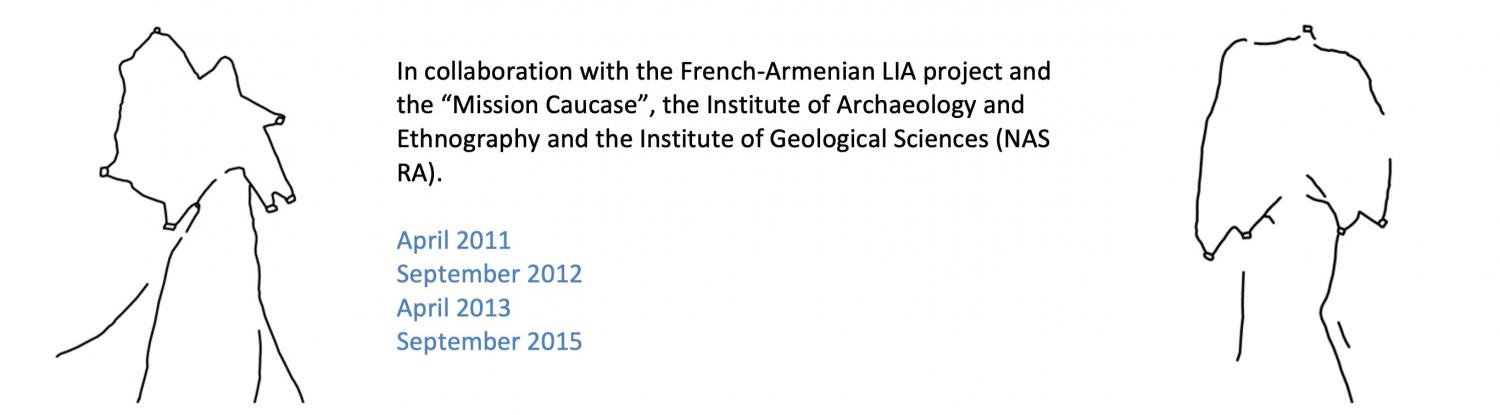Open the September 2012 link
The height and width of the screenshot is (415, 1500).
pos(489,274)
